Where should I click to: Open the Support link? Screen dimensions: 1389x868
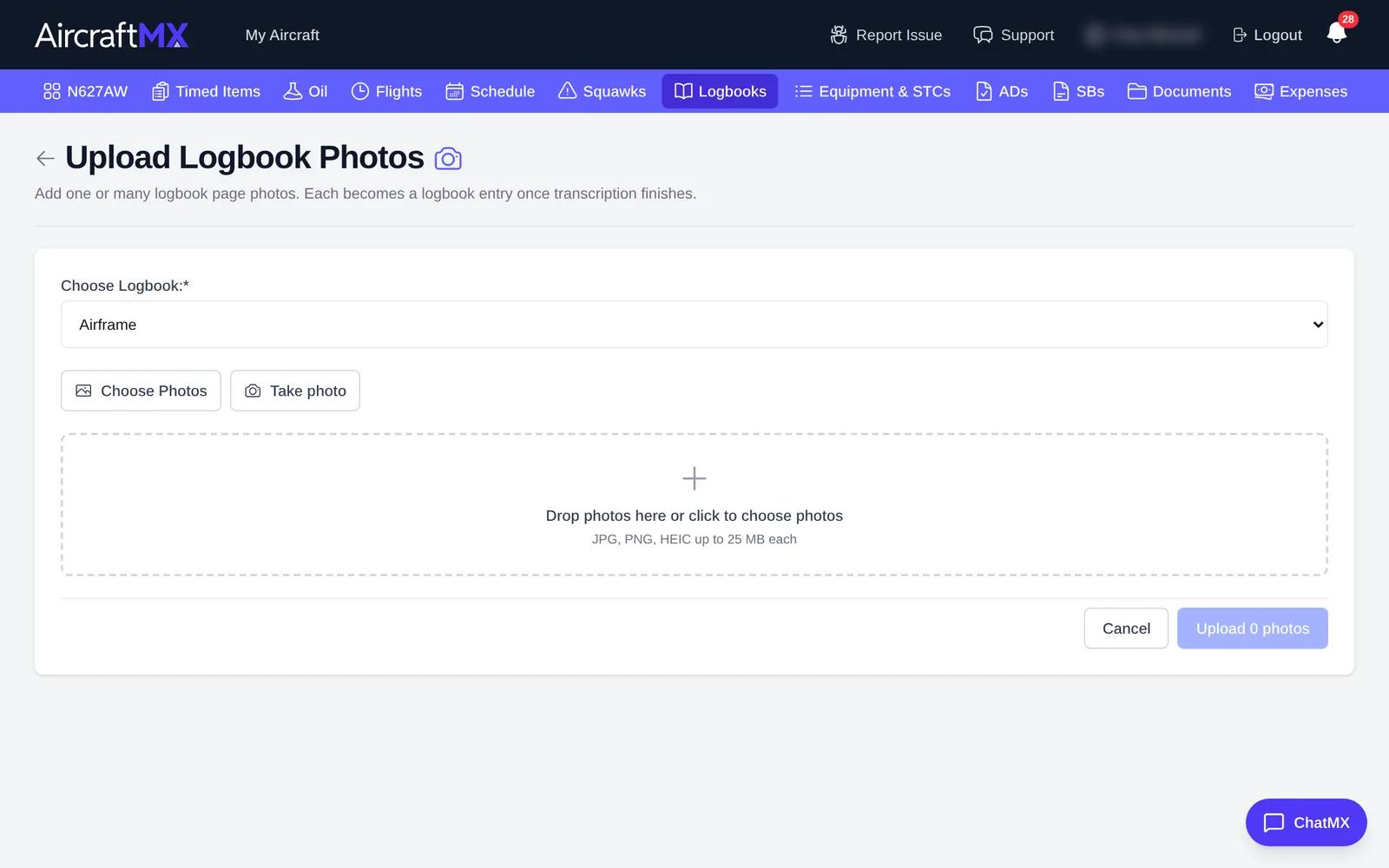point(1014,35)
